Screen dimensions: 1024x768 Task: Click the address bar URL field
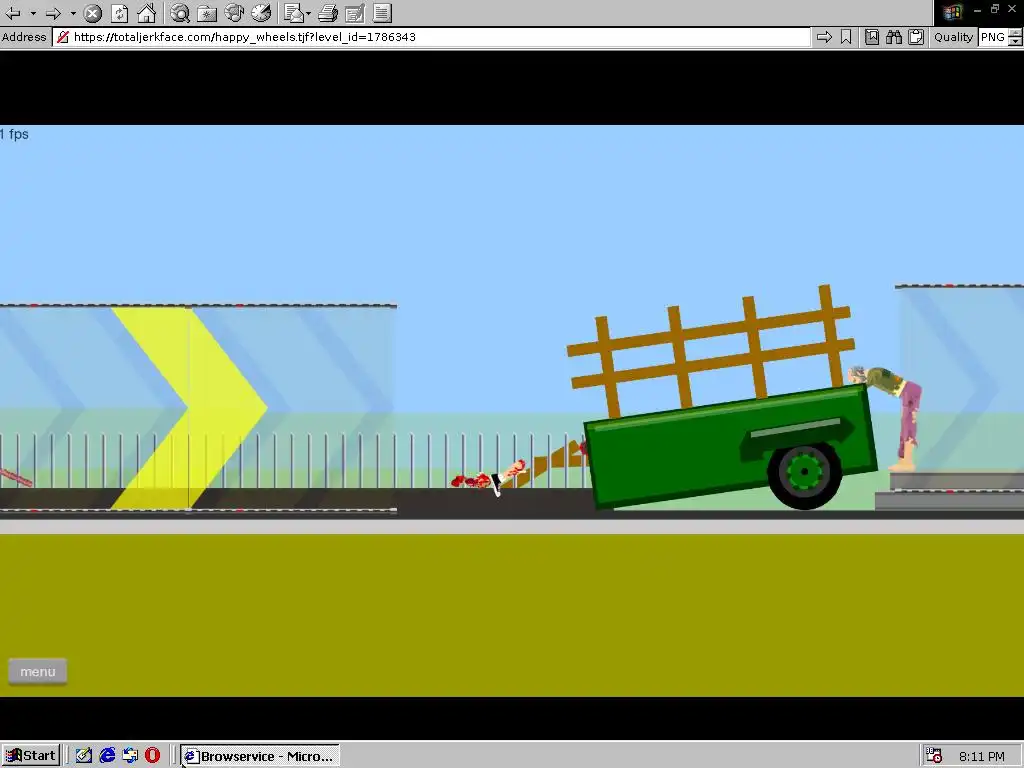pyautogui.click(x=431, y=37)
